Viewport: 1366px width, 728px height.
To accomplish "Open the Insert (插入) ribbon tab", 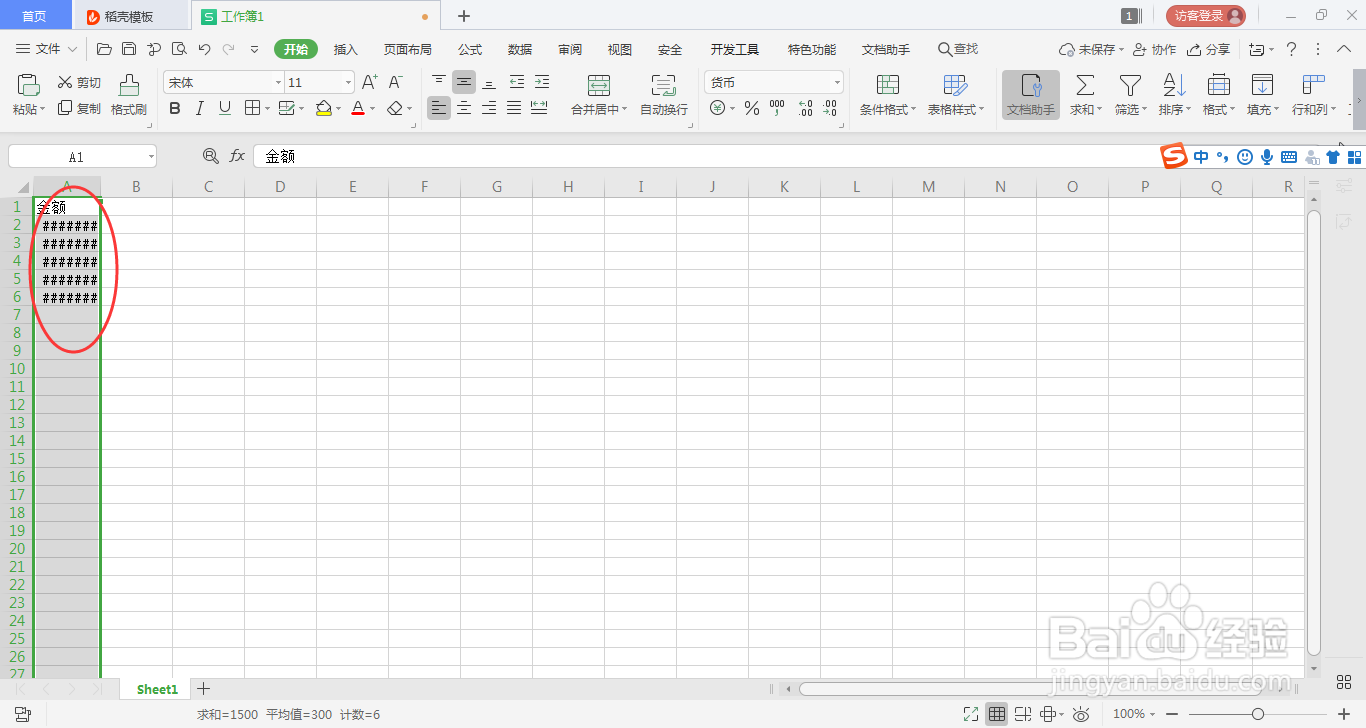I will tap(345, 49).
